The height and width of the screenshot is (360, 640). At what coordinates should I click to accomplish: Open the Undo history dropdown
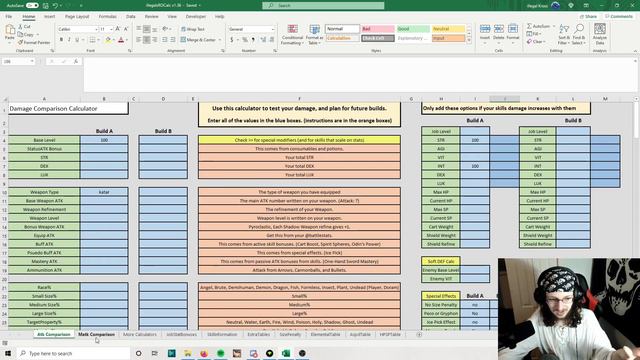(x=61, y=6)
